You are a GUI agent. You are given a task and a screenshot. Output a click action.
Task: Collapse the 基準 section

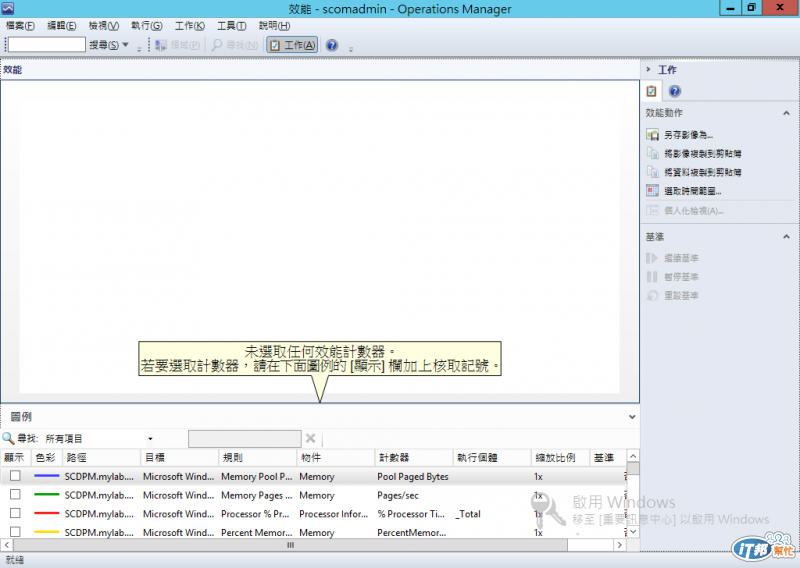(x=786, y=237)
